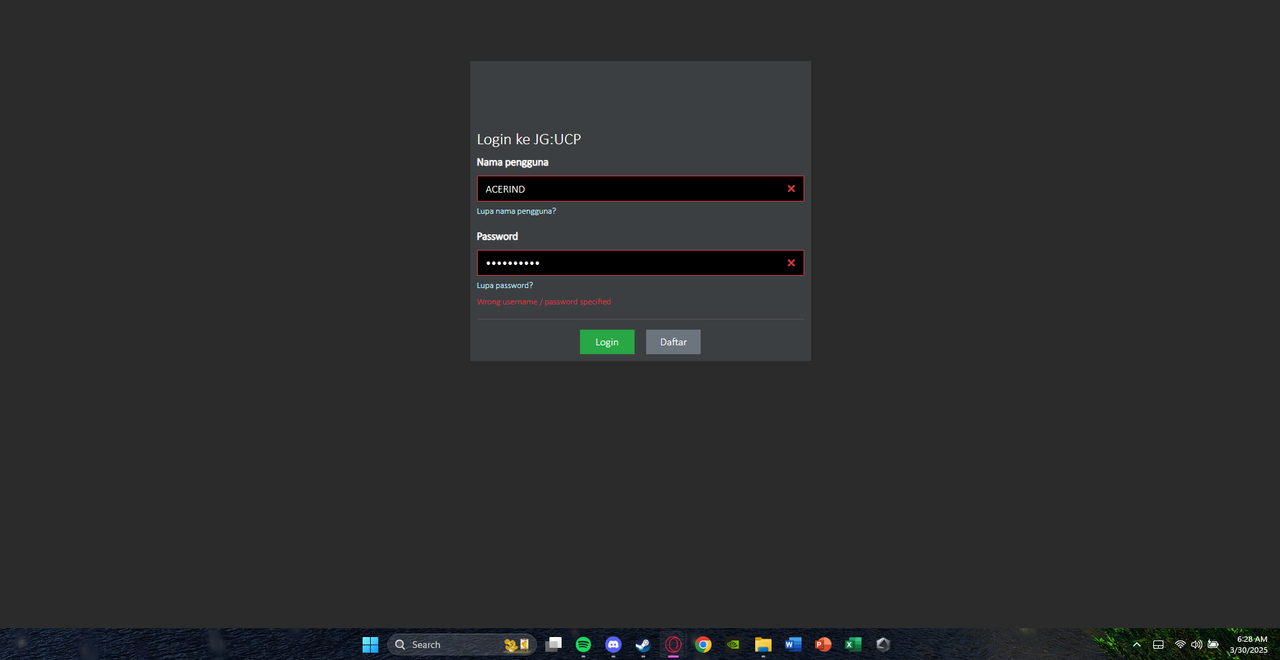This screenshot has width=1280, height=660.
Task: Click the red X in username field
Action: pos(791,189)
